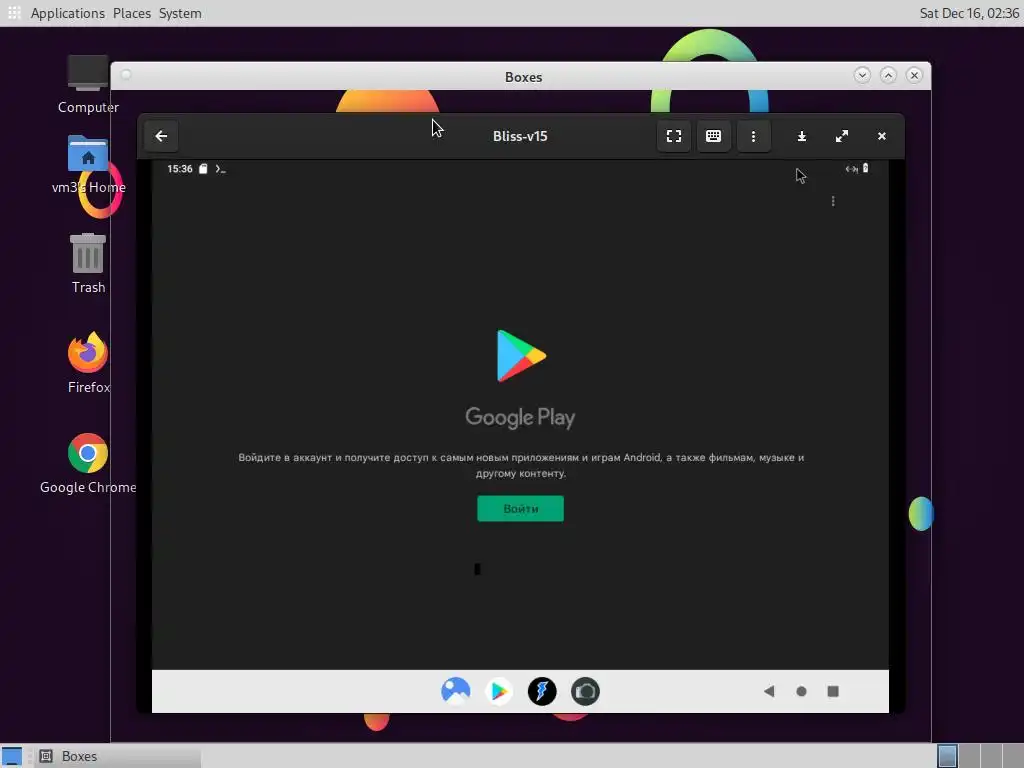
Task: Click the download arrow icon in header
Action: [801, 136]
